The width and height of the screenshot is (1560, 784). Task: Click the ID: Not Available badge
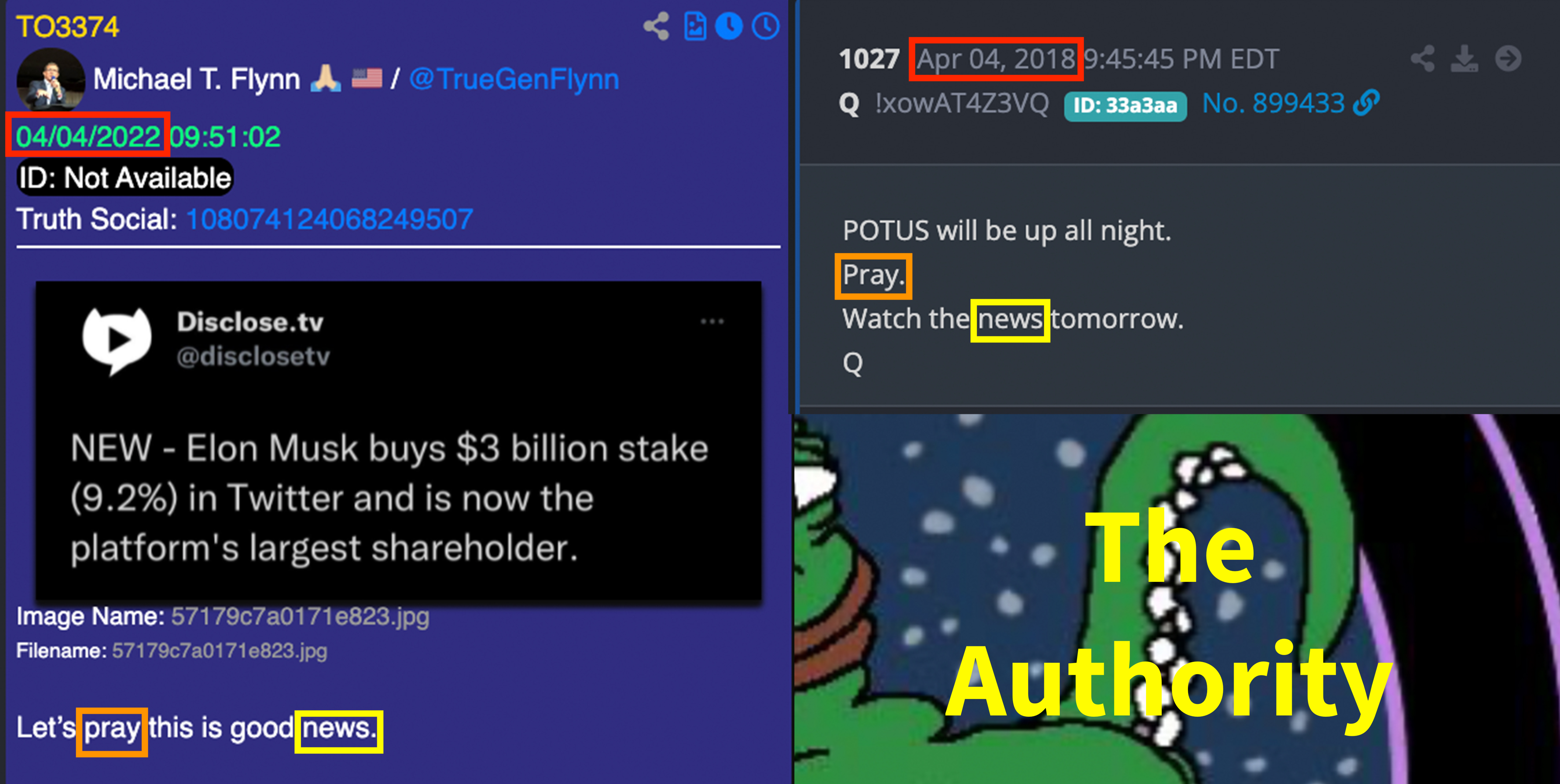click(125, 177)
